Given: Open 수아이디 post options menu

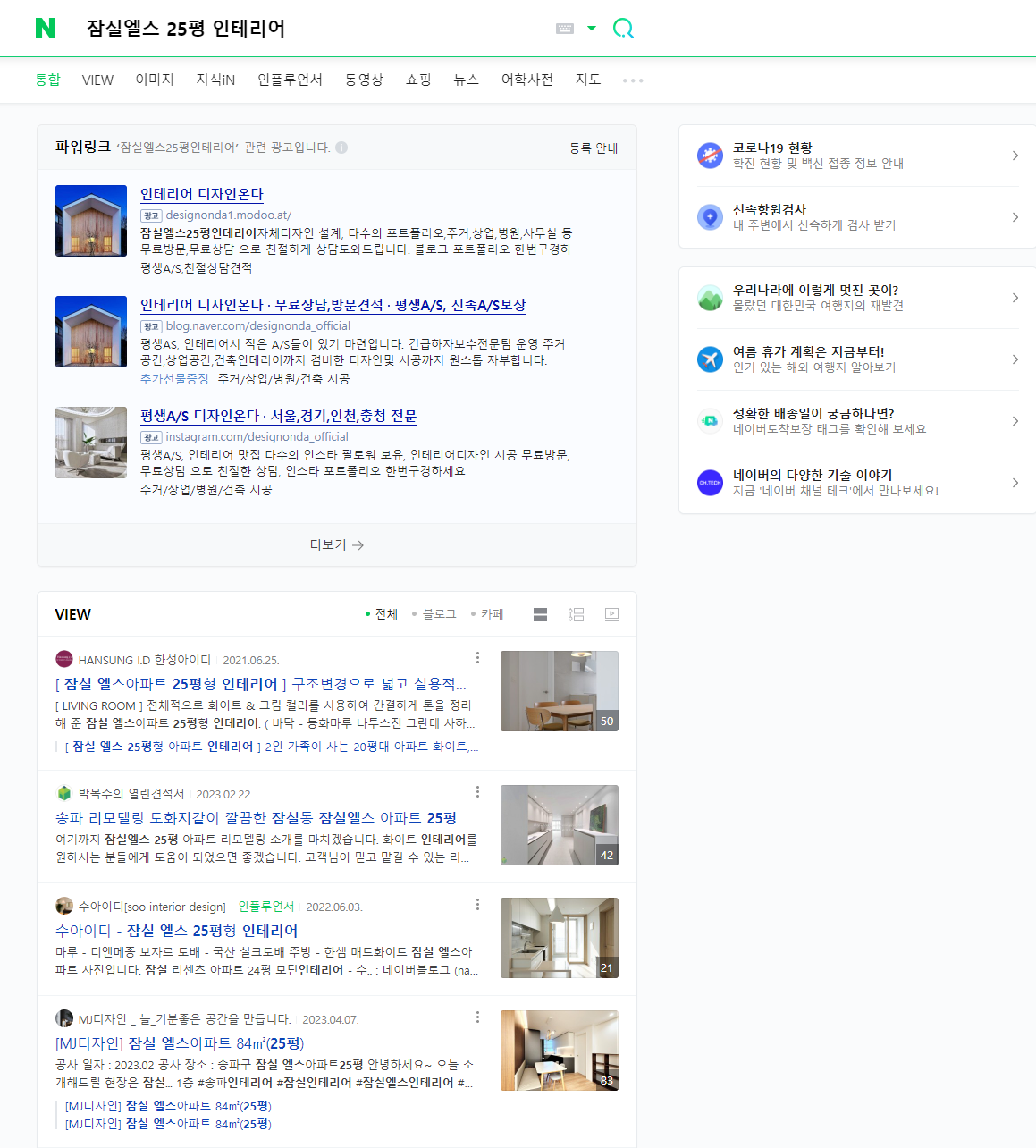Looking at the screenshot, I should [x=477, y=905].
